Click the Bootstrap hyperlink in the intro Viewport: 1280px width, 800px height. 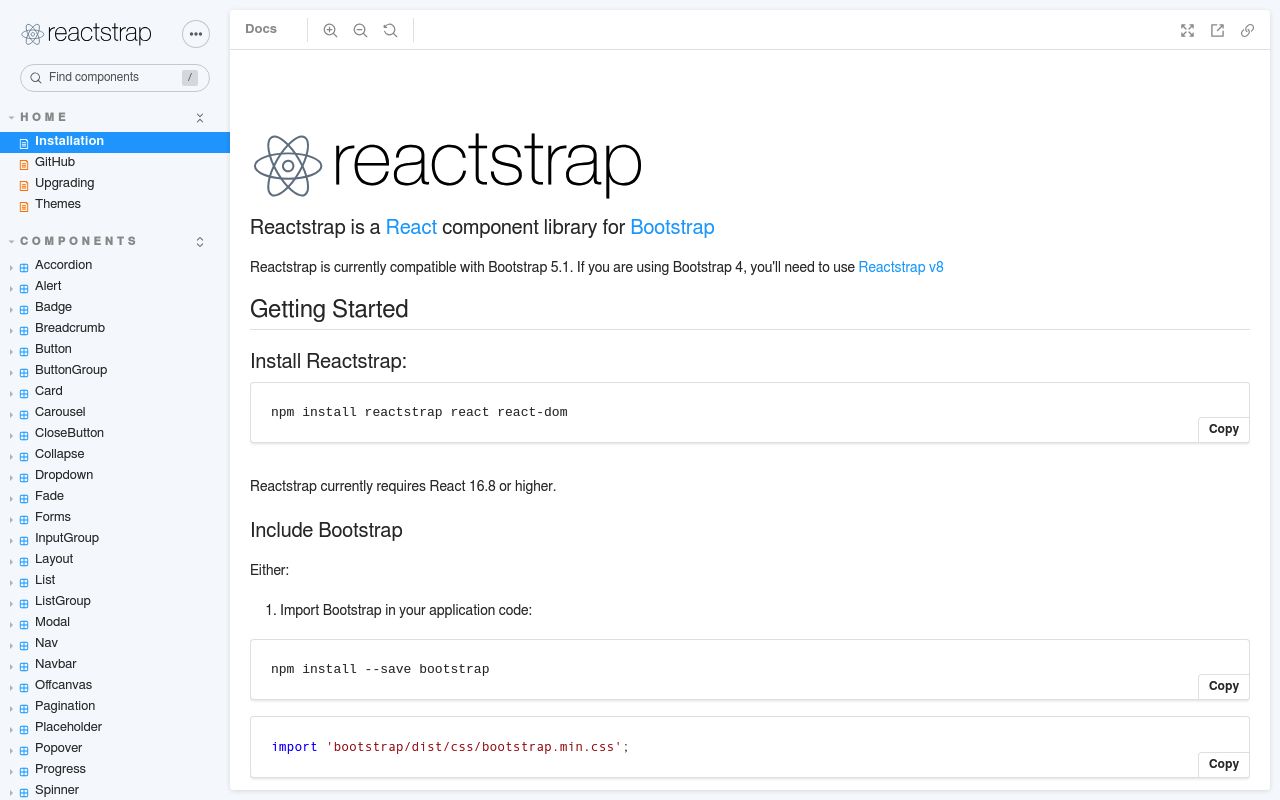coord(671,228)
